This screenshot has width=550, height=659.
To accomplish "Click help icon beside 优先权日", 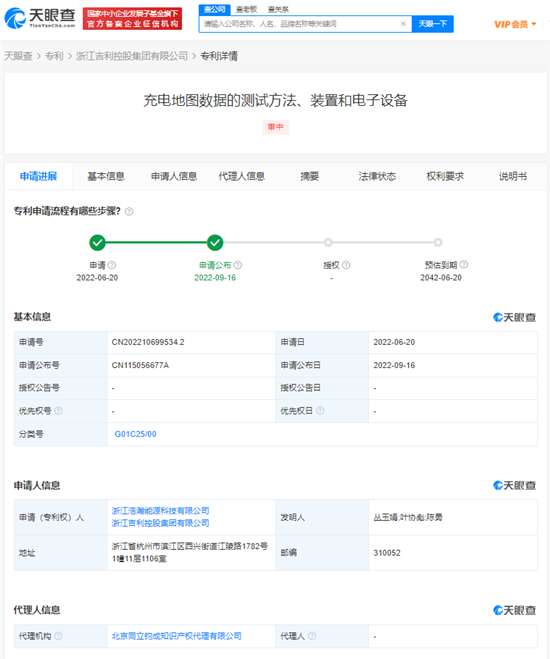I will point(320,411).
